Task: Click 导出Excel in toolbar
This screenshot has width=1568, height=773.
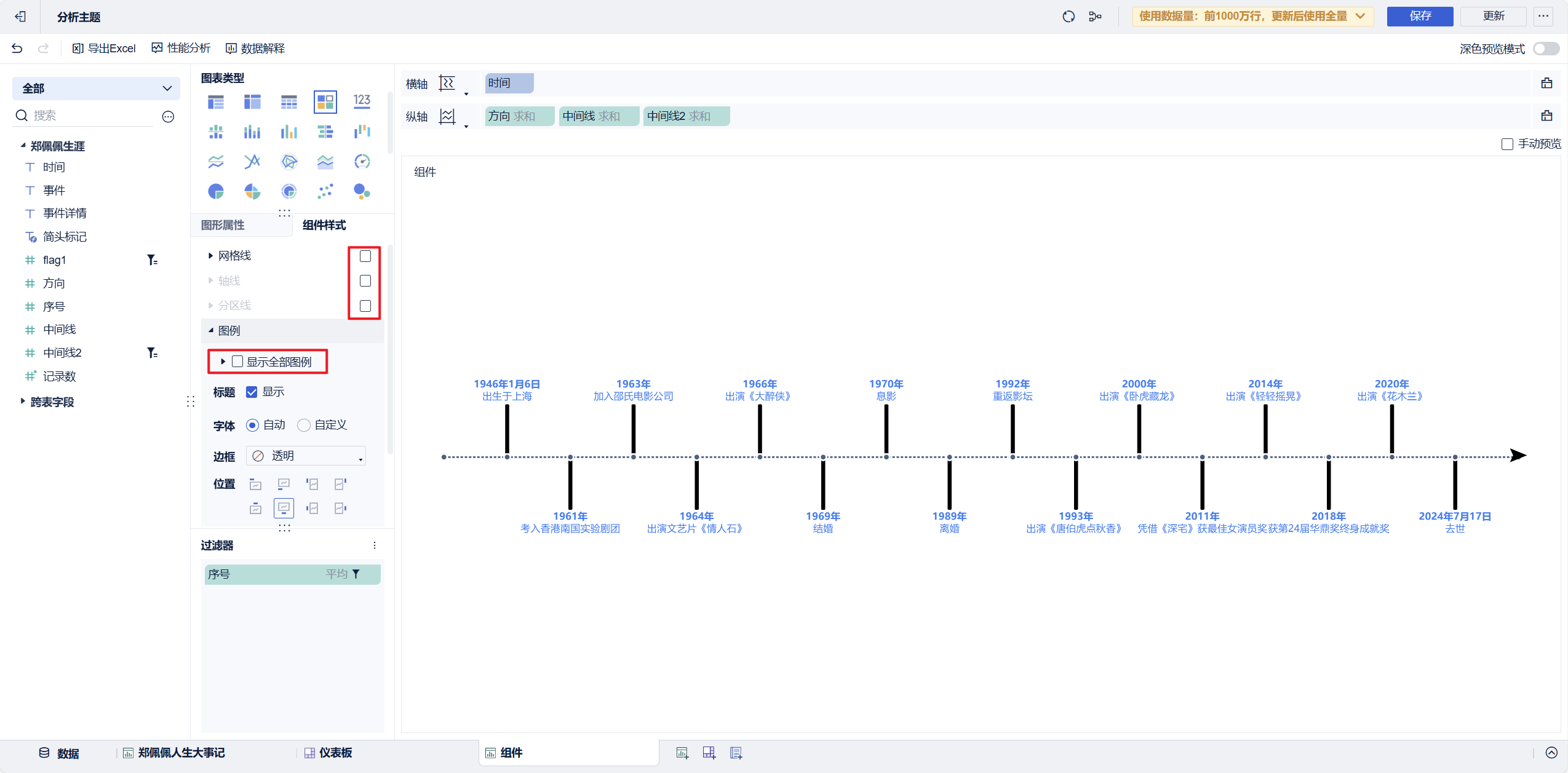Action: pos(104,48)
